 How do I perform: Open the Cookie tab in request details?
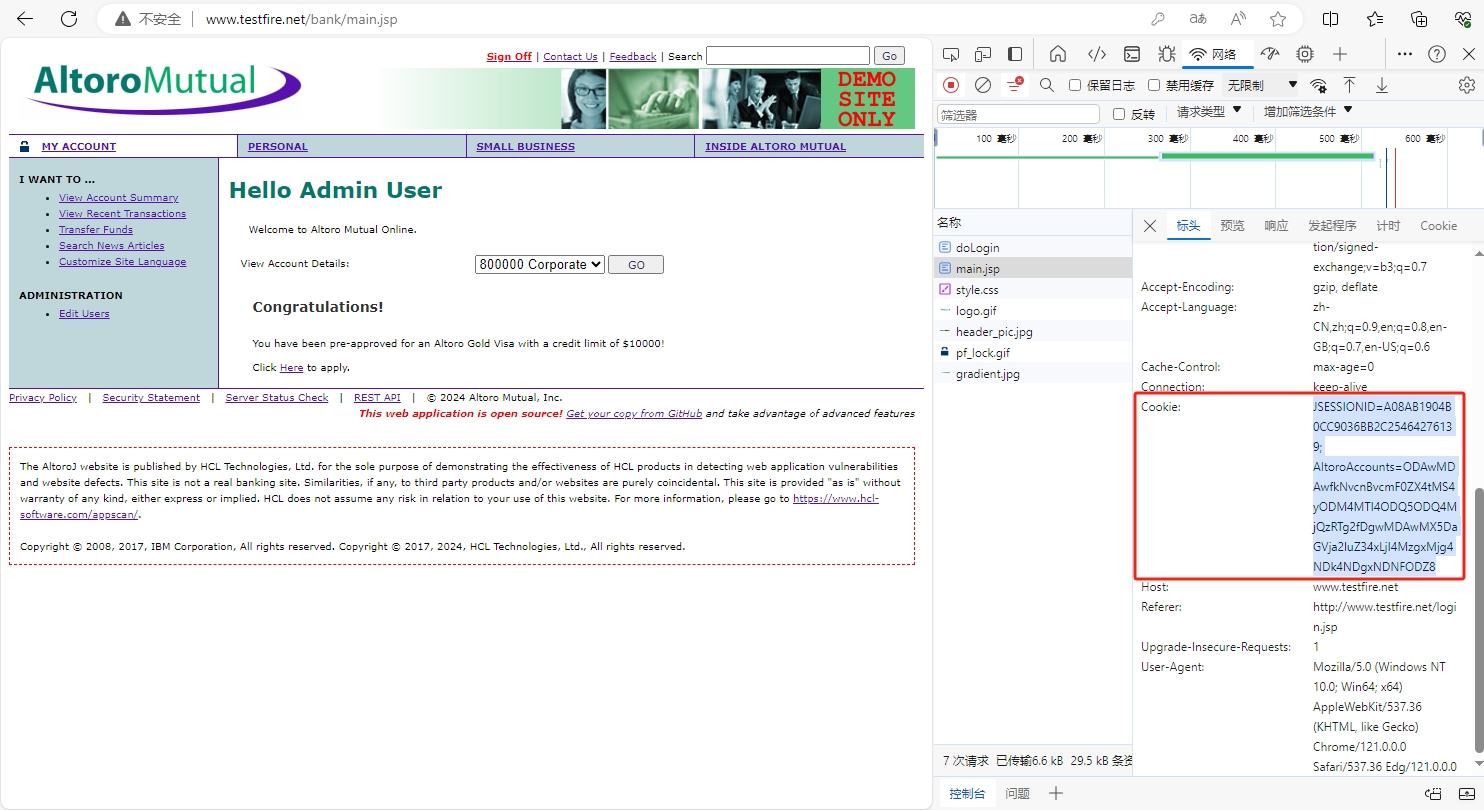pos(1438,226)
